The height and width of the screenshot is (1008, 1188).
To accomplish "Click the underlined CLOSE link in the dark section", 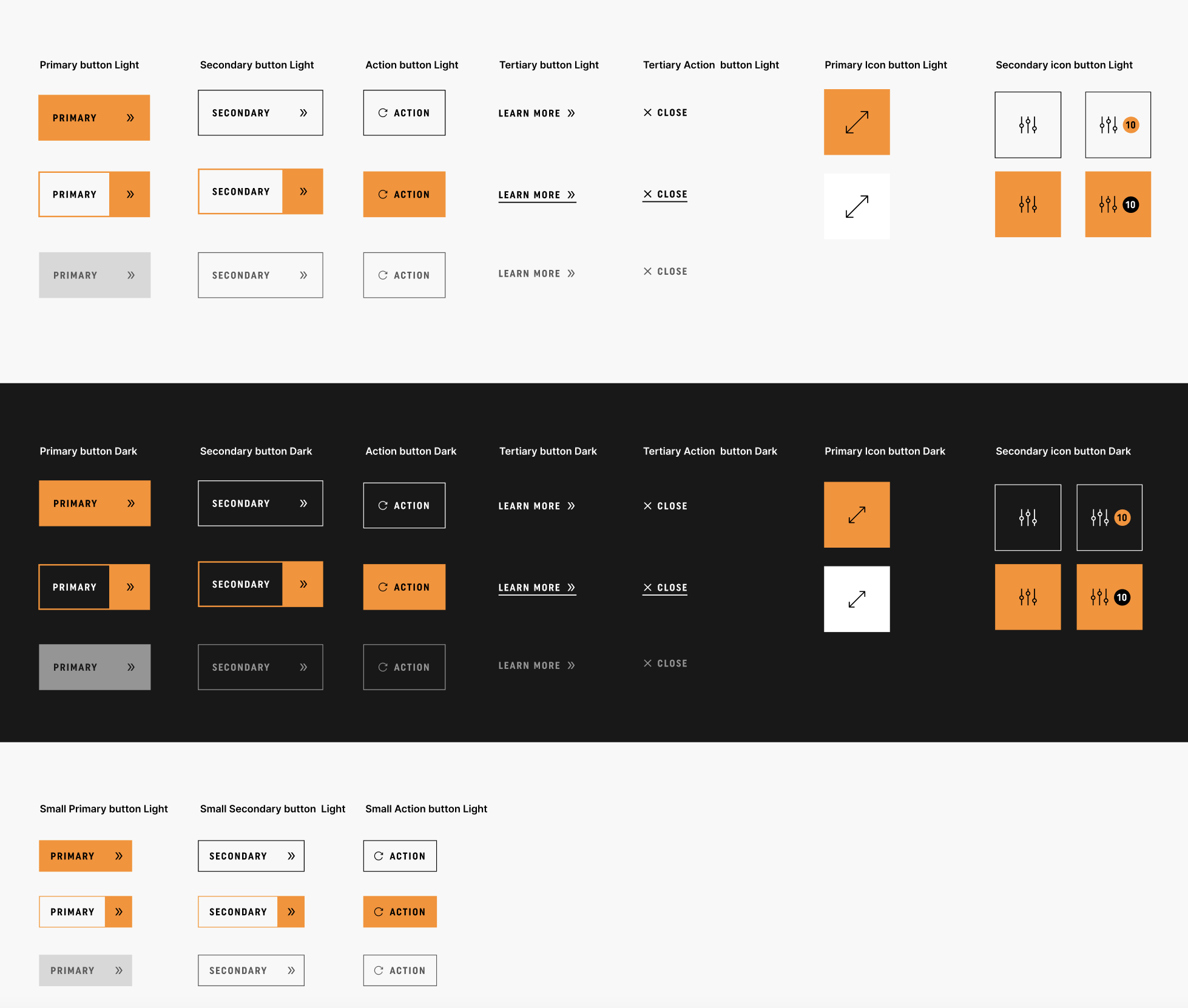I will (x=664, y=588).
